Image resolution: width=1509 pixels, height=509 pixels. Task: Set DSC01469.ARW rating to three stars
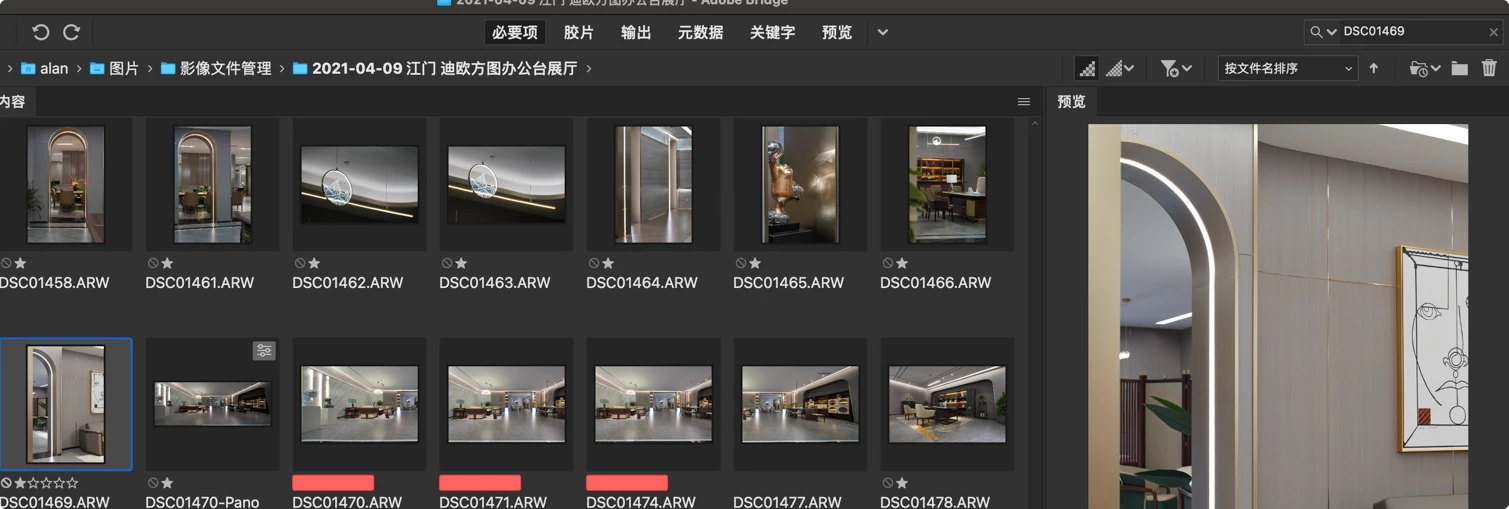(46, 483)
